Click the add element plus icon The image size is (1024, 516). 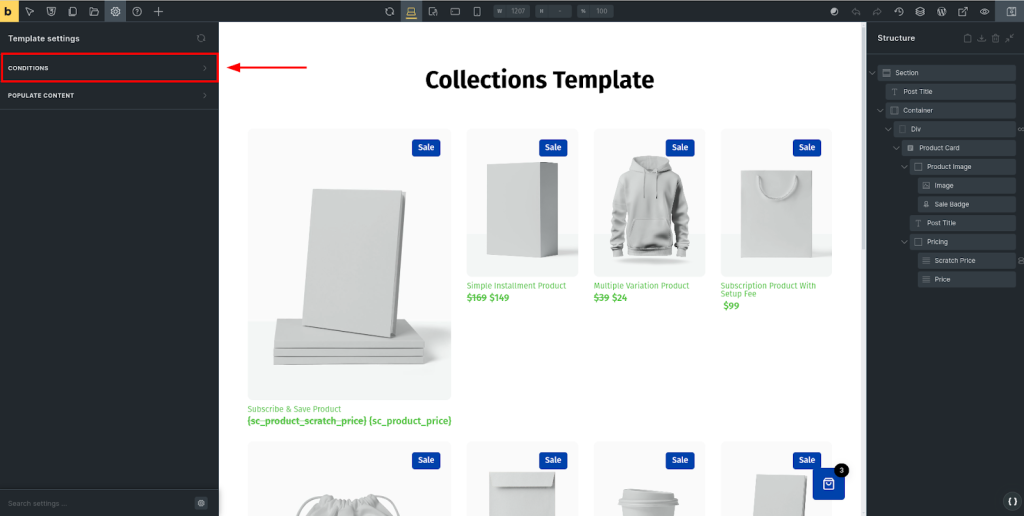[x=158, y=11]
